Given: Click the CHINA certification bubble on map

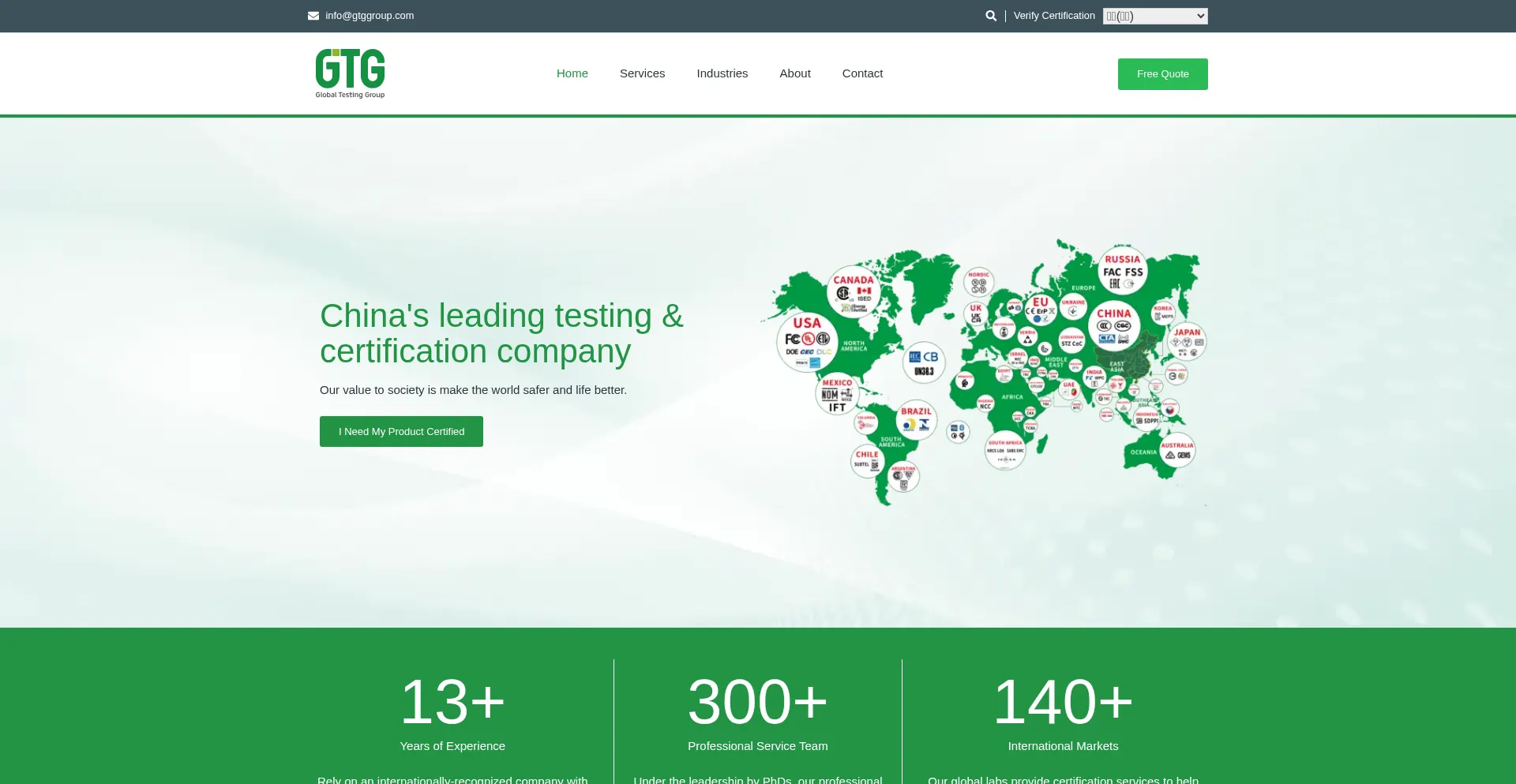Looking at the screenshot, I should (x=1113, y=324).
